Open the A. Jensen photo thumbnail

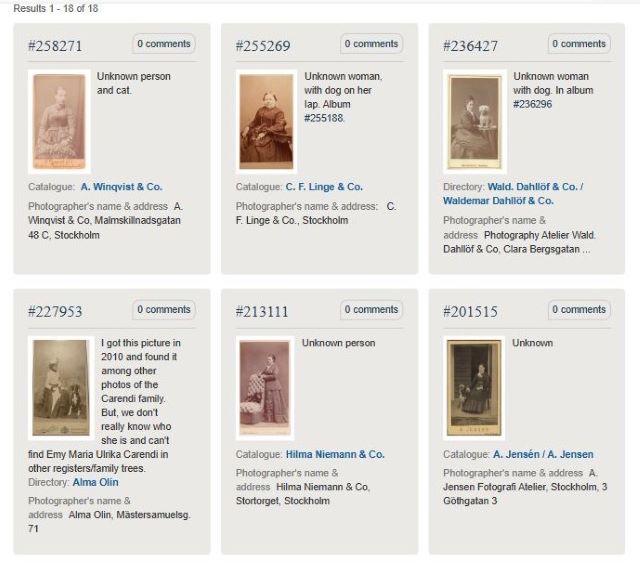pos(474,387)
